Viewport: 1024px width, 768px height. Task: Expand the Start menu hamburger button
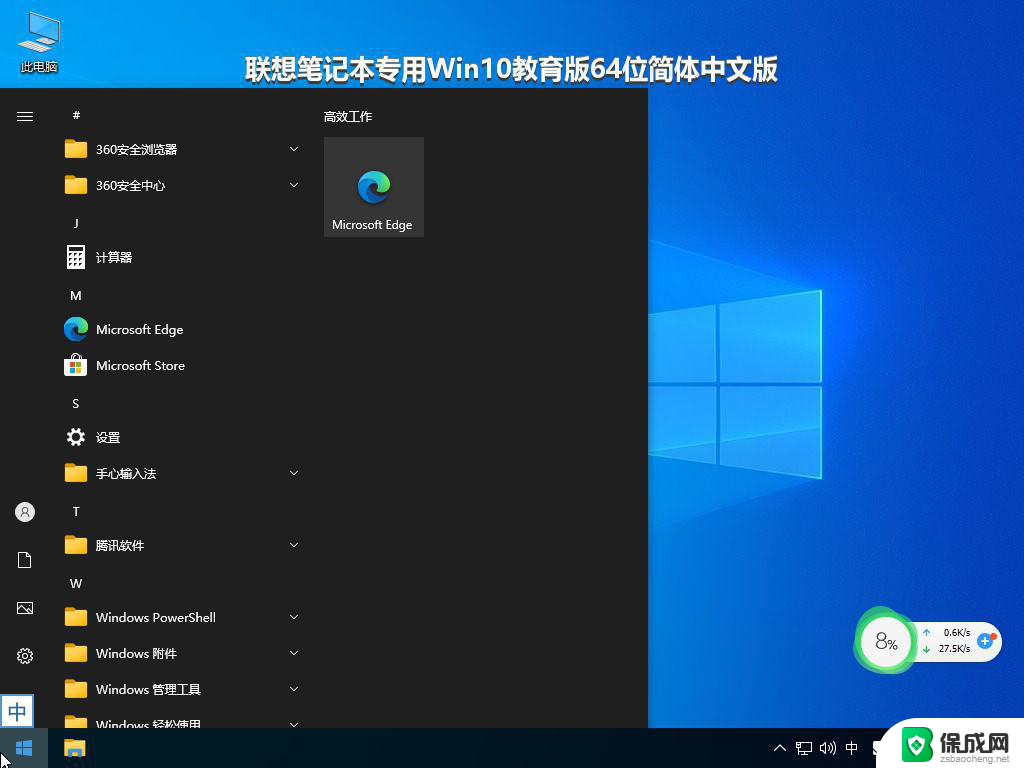click(x=25, y=116)
